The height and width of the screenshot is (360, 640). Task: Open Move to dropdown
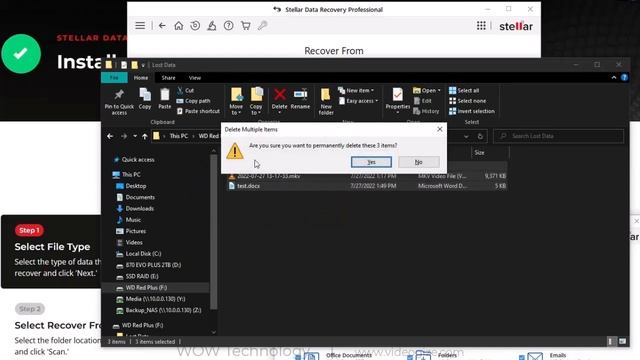coord(236,102)
